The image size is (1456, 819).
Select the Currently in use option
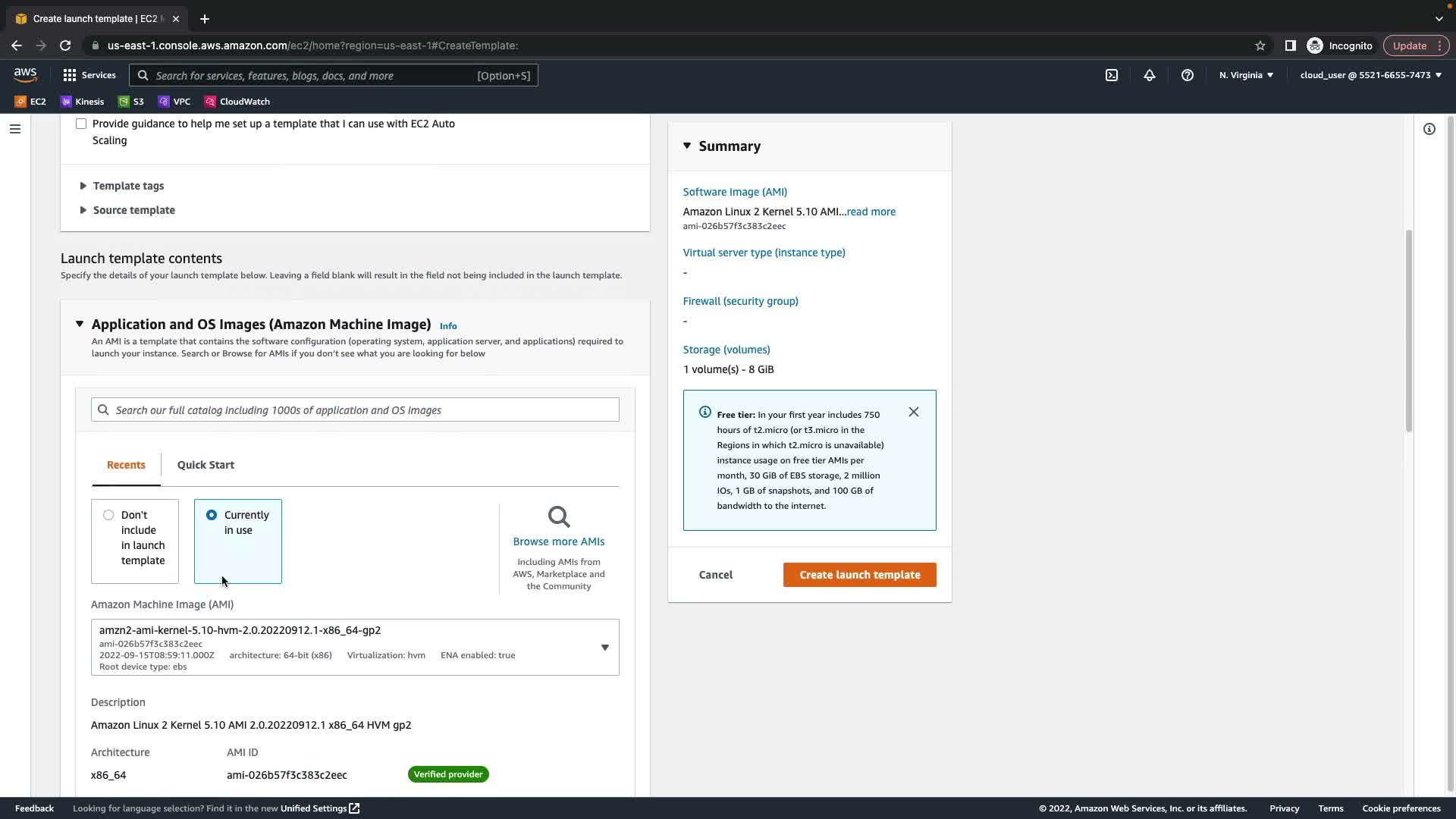click(x=212, y=515)
